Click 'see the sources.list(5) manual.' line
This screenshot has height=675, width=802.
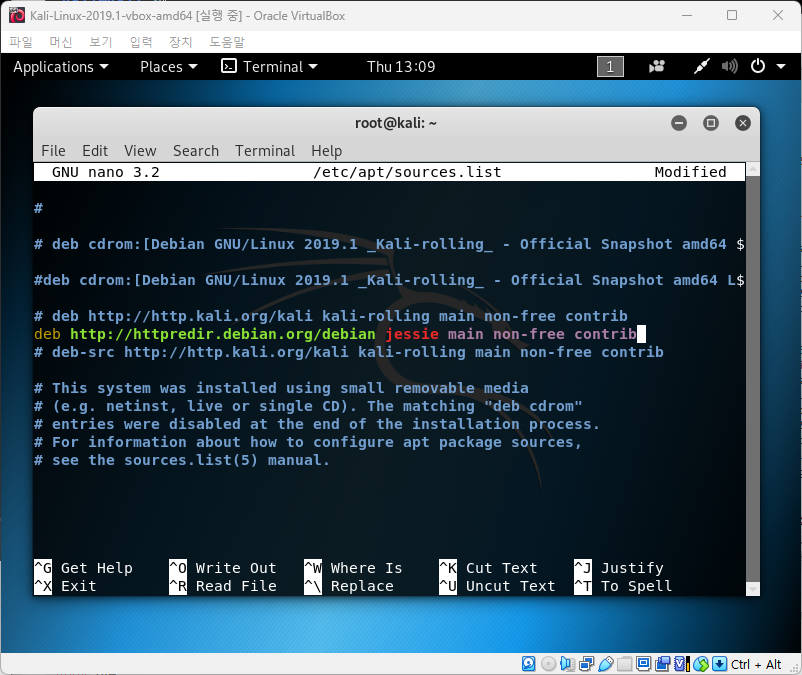pyautogui.click(x=182, y=460)
